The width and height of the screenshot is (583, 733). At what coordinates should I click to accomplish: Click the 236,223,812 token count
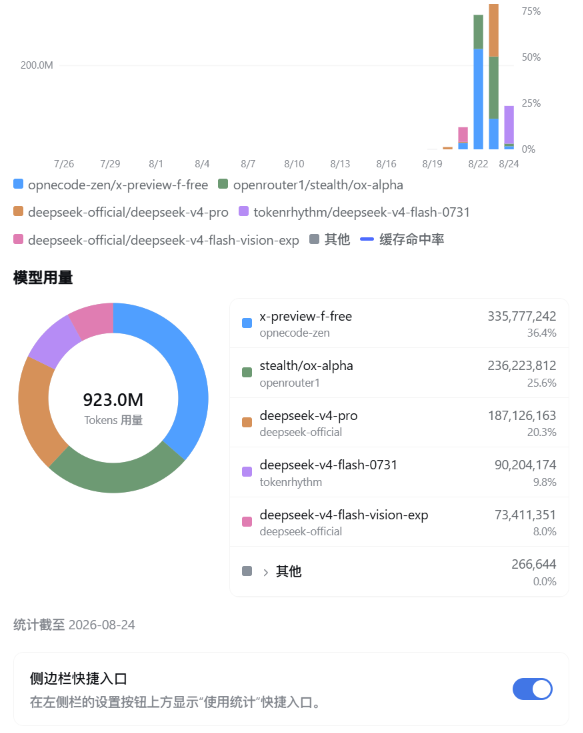point(522,366)
